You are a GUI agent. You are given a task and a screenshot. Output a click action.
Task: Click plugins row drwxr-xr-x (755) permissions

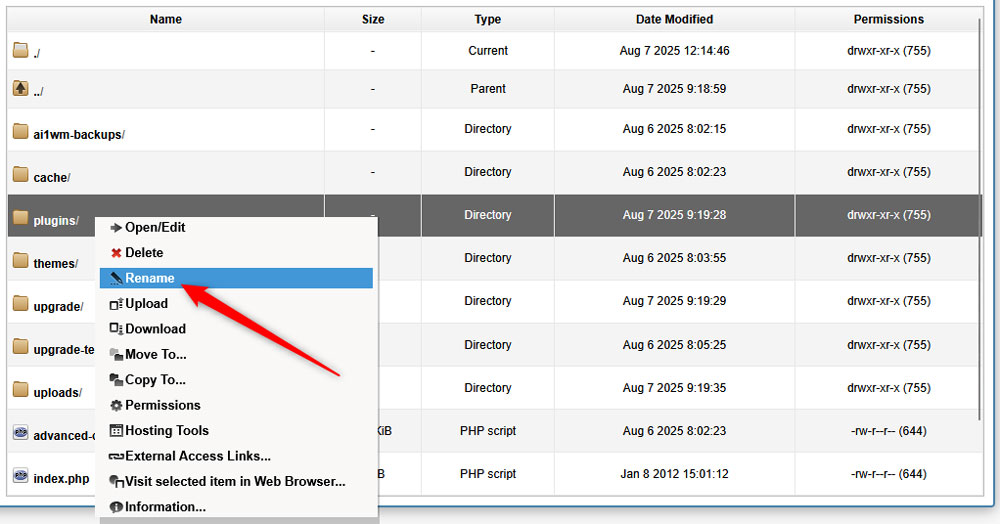pyautogui.click(x=888, y=215)
